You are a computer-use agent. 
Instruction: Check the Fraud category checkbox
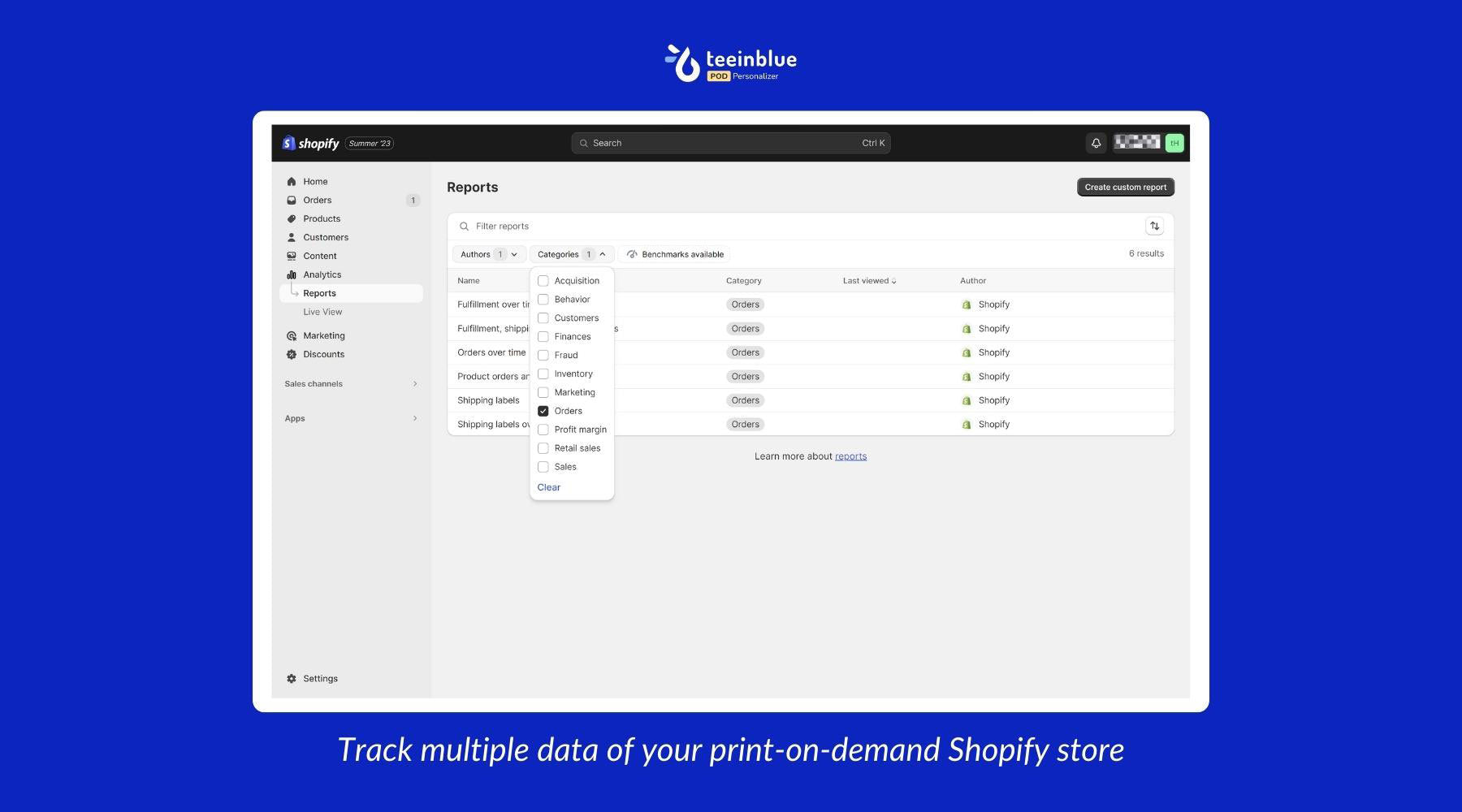tap(543, 356)
